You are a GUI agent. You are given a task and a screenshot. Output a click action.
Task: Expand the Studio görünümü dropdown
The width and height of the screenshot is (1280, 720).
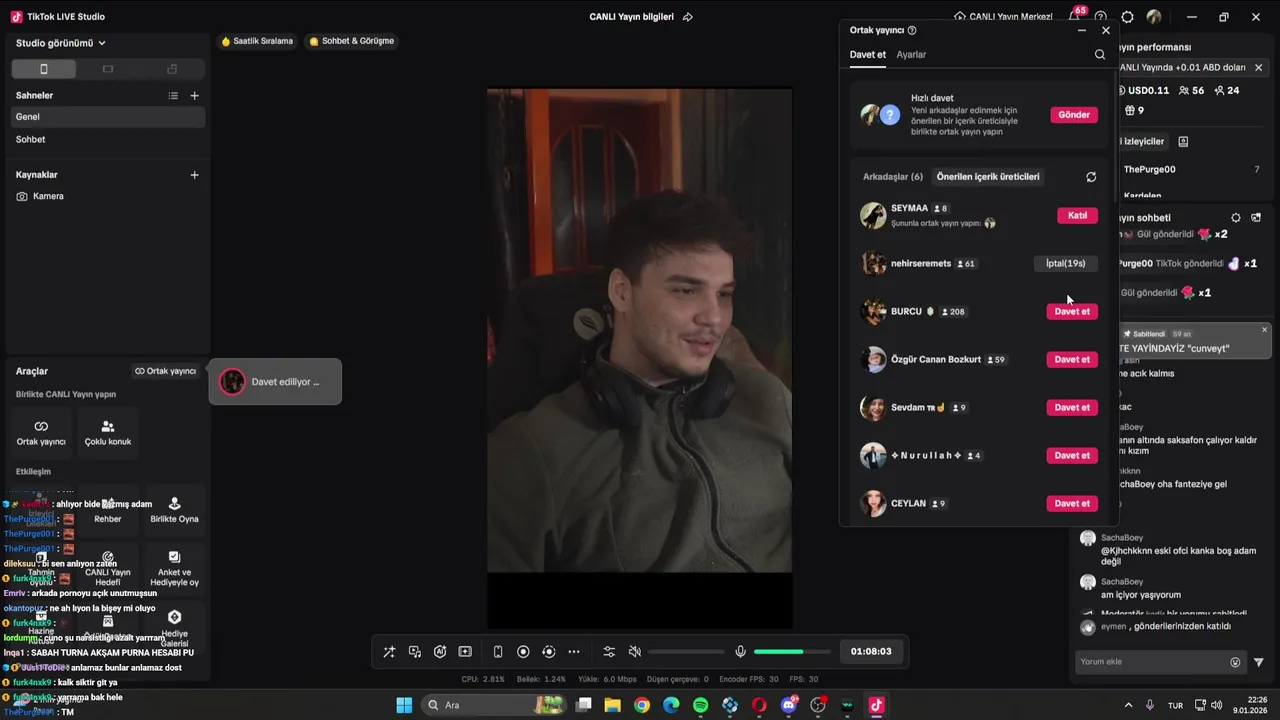(61, 43)
